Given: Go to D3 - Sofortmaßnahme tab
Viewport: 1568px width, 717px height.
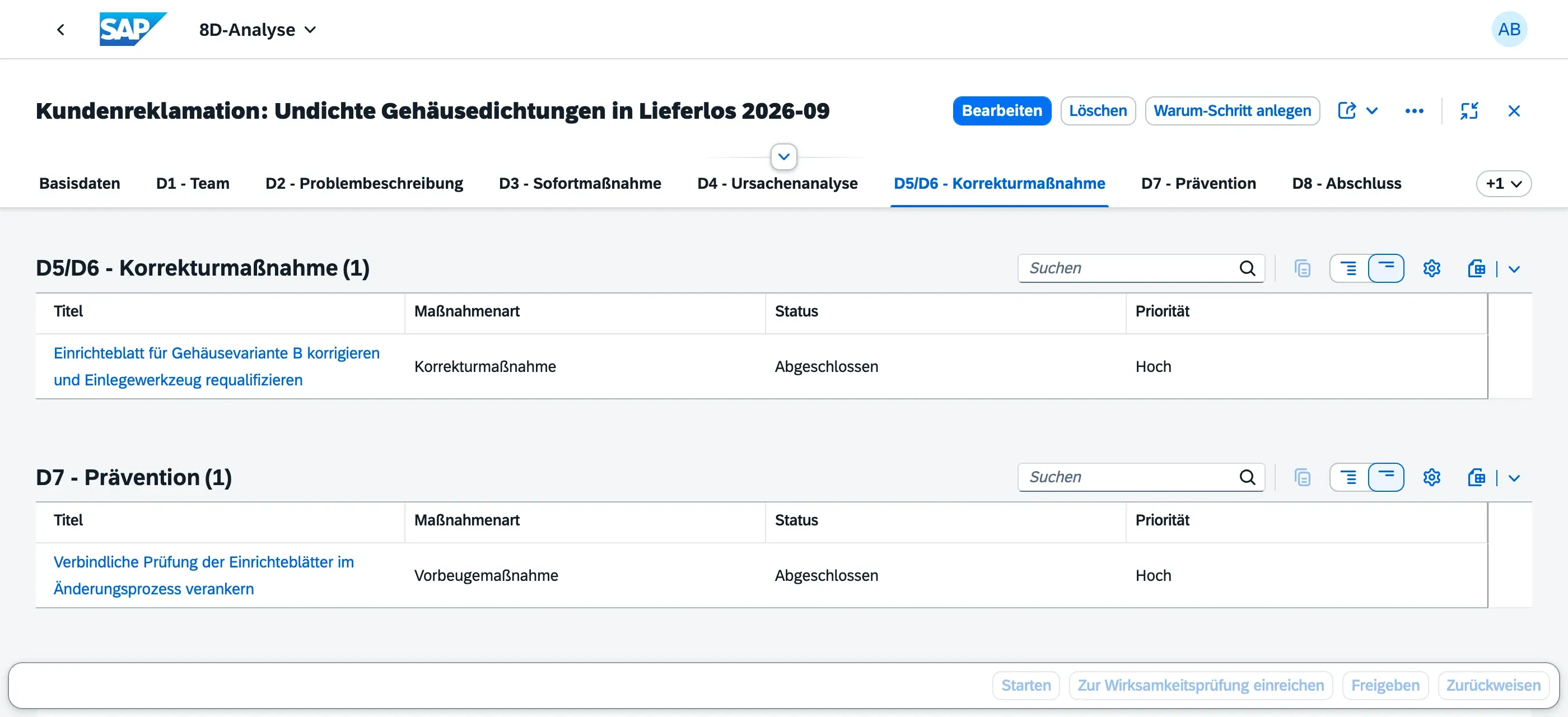Looking at the screenshot, I should (580, 183).
